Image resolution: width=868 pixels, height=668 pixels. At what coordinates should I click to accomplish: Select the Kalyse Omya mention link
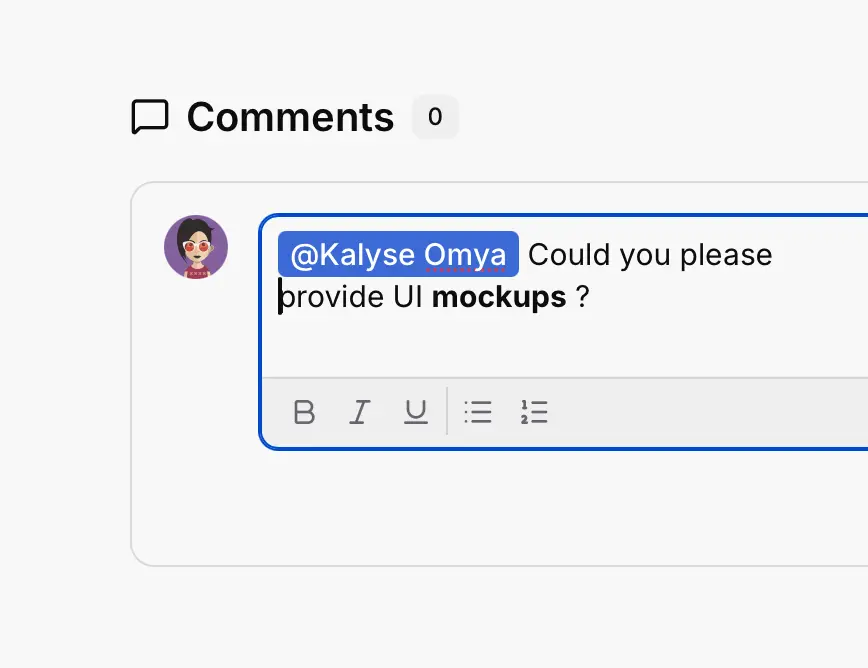[397, 254]
